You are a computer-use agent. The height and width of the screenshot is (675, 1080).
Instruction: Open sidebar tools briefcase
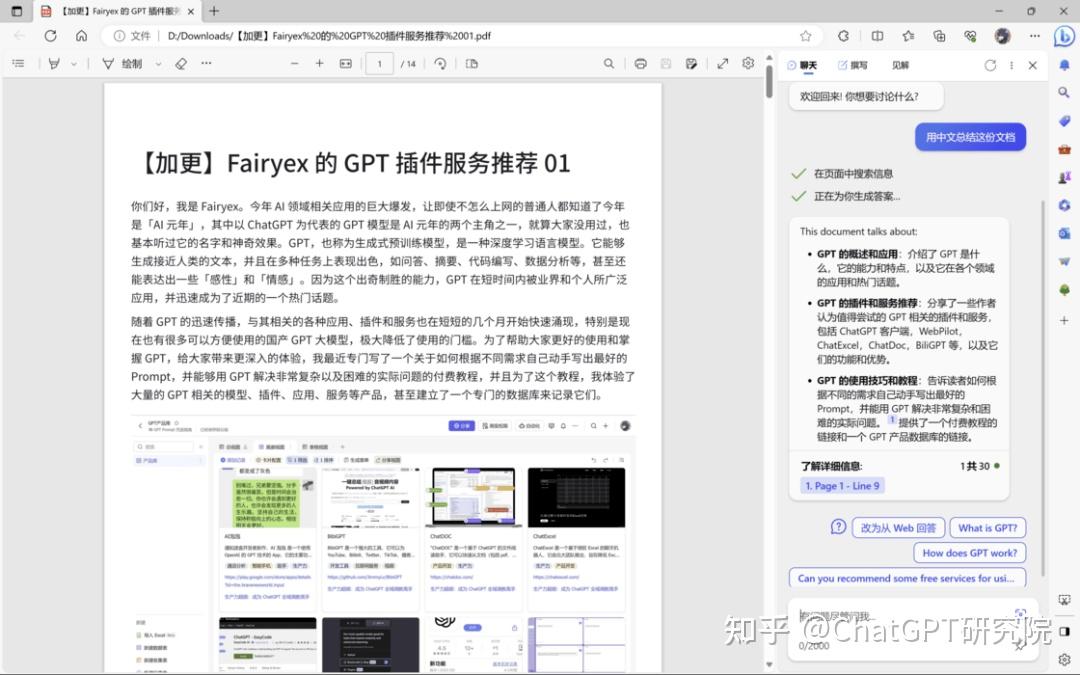[x=1064, y=149]
